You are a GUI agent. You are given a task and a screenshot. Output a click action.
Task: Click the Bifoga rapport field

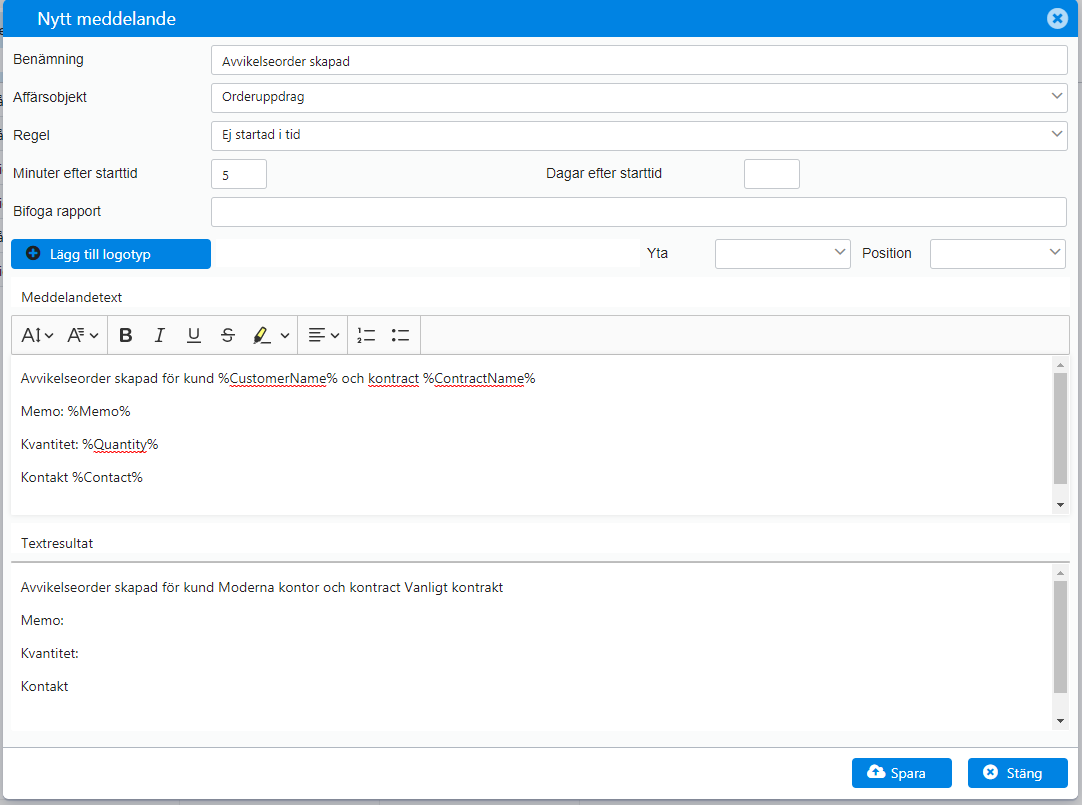(639, 212)
